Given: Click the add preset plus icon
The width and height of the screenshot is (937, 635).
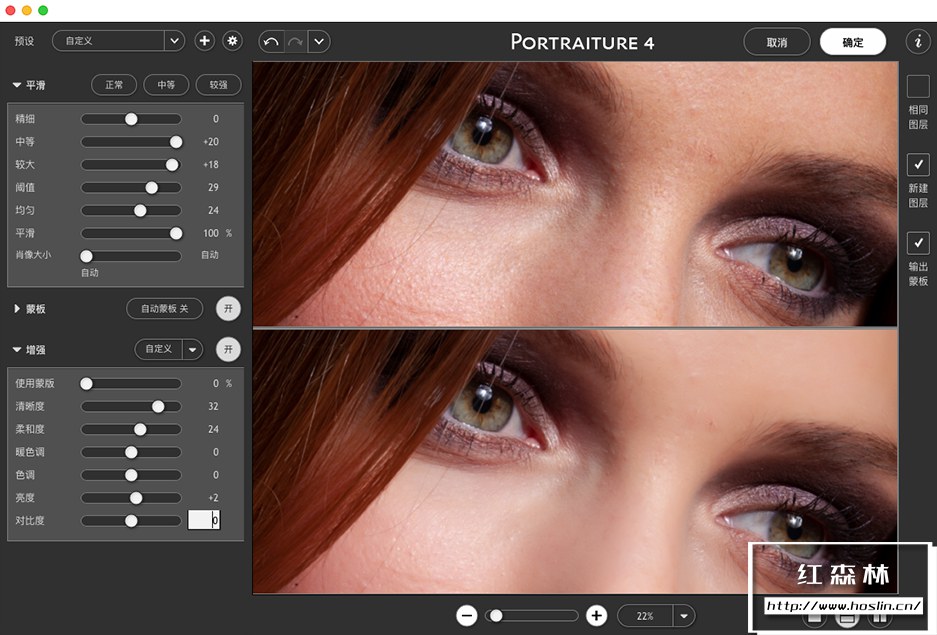Looking at the screenshot, I should 204,41.
